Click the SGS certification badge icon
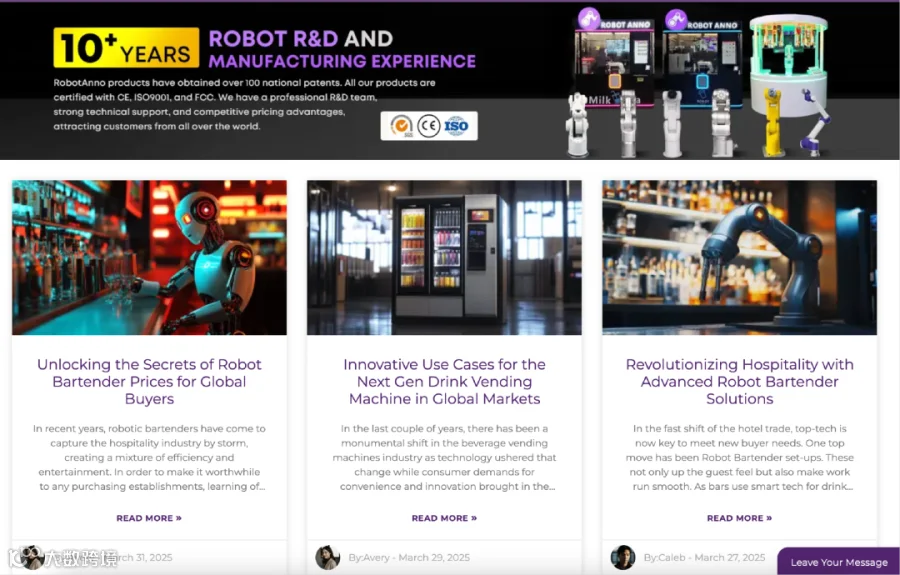 pyautogui.click(x=401, y=126)
